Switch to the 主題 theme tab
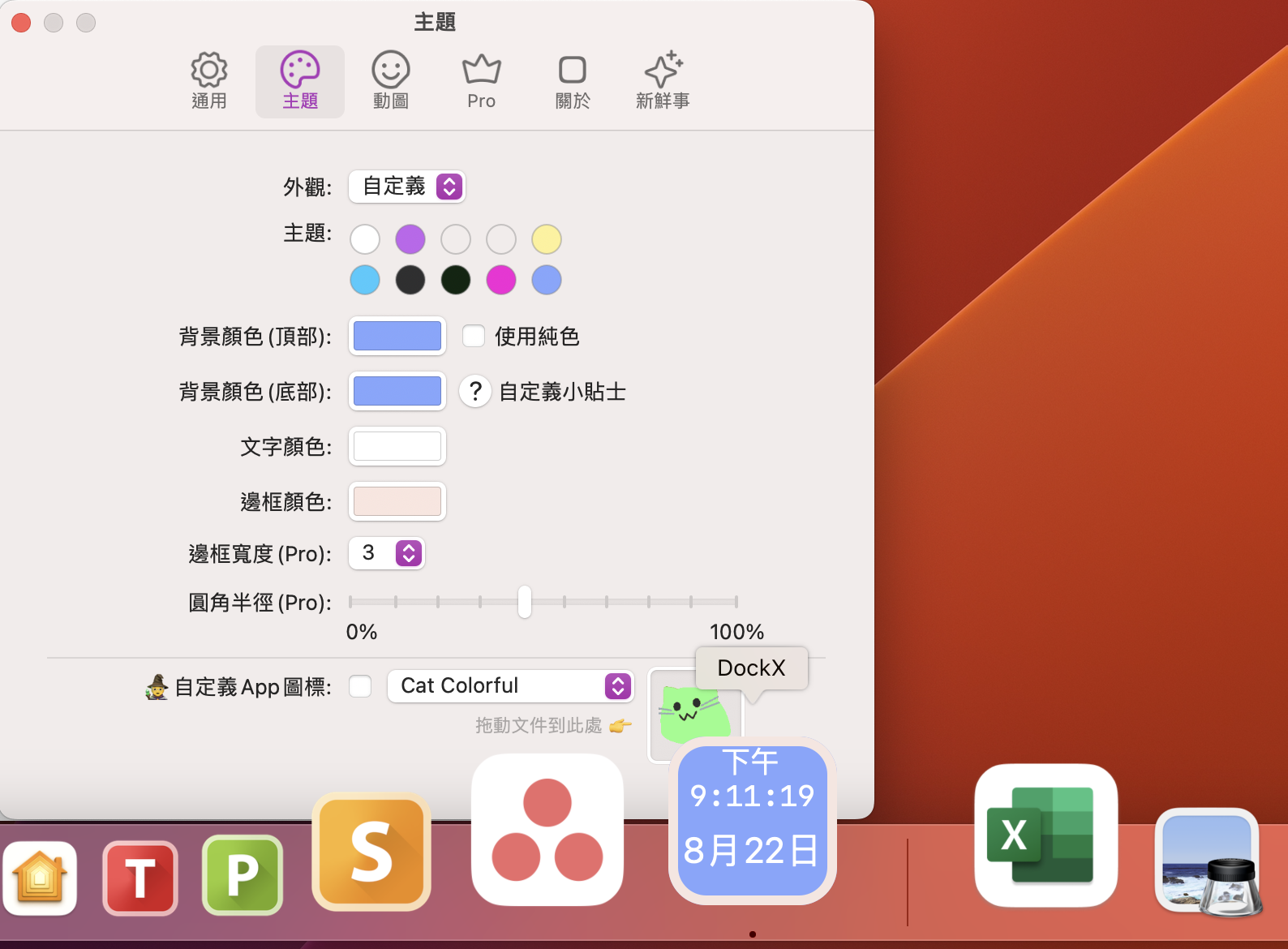 click(300, 81)
